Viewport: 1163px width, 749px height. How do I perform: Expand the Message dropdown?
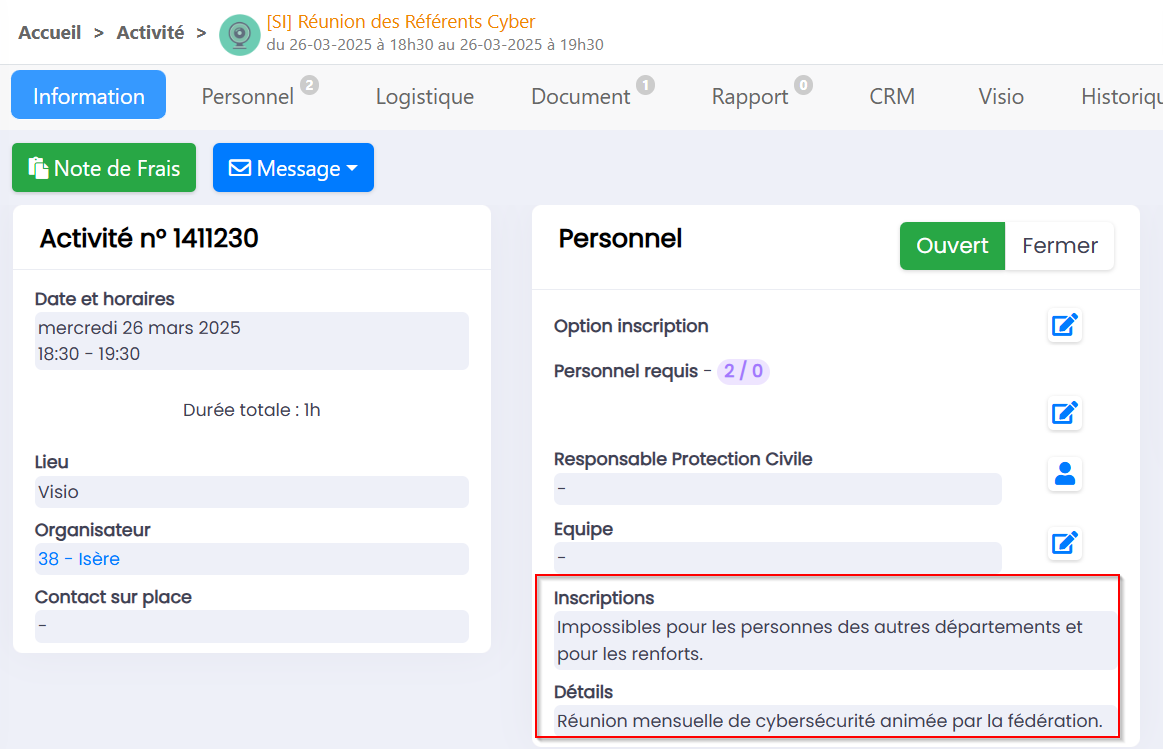(293, 168)
